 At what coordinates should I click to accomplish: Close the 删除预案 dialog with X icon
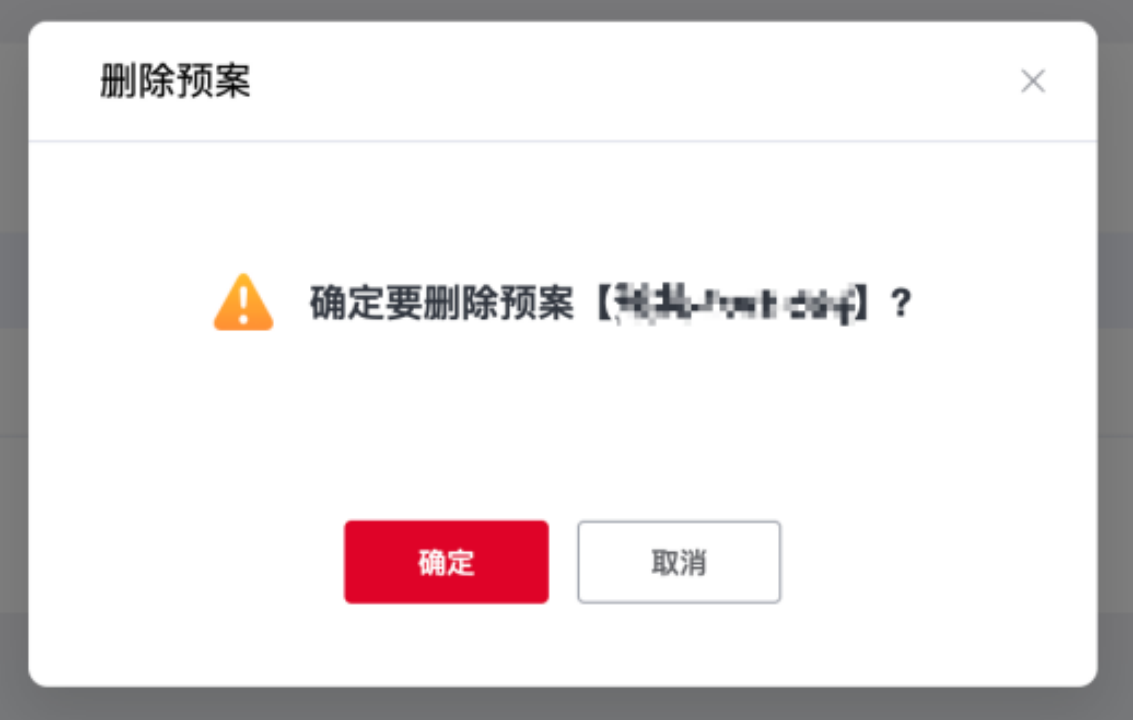pos(1033,81)
